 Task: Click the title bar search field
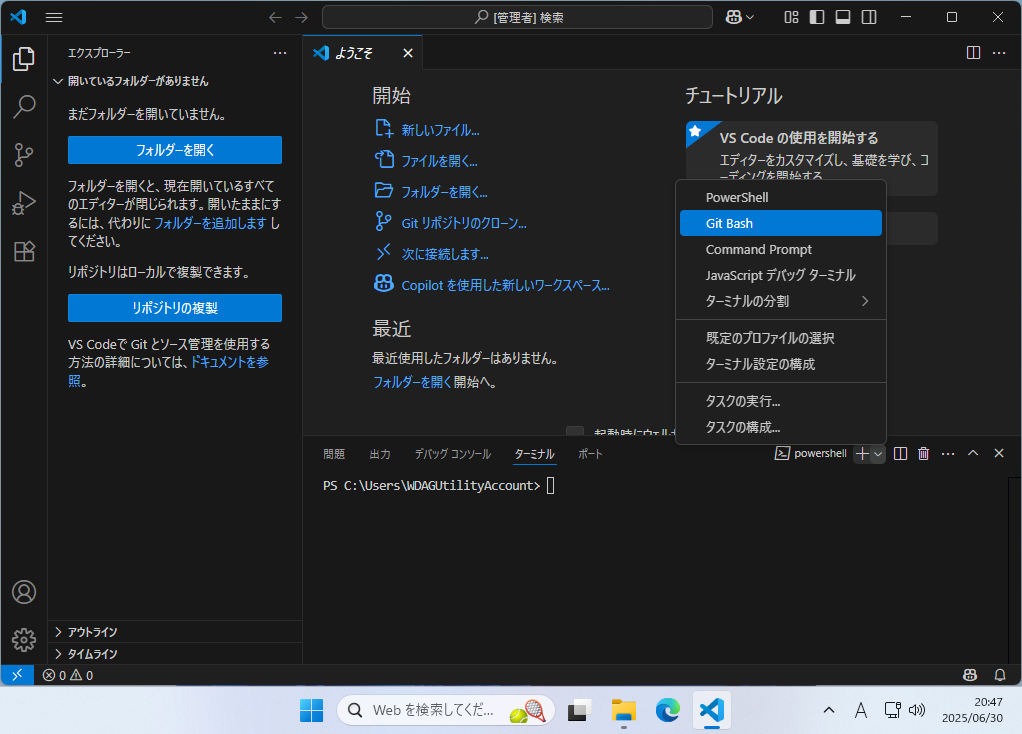(x=517, y=18)
